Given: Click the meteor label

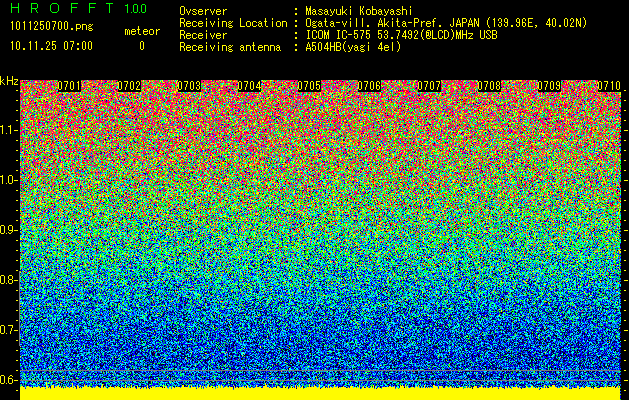Looking at the screenshot, I should (142, 31).
